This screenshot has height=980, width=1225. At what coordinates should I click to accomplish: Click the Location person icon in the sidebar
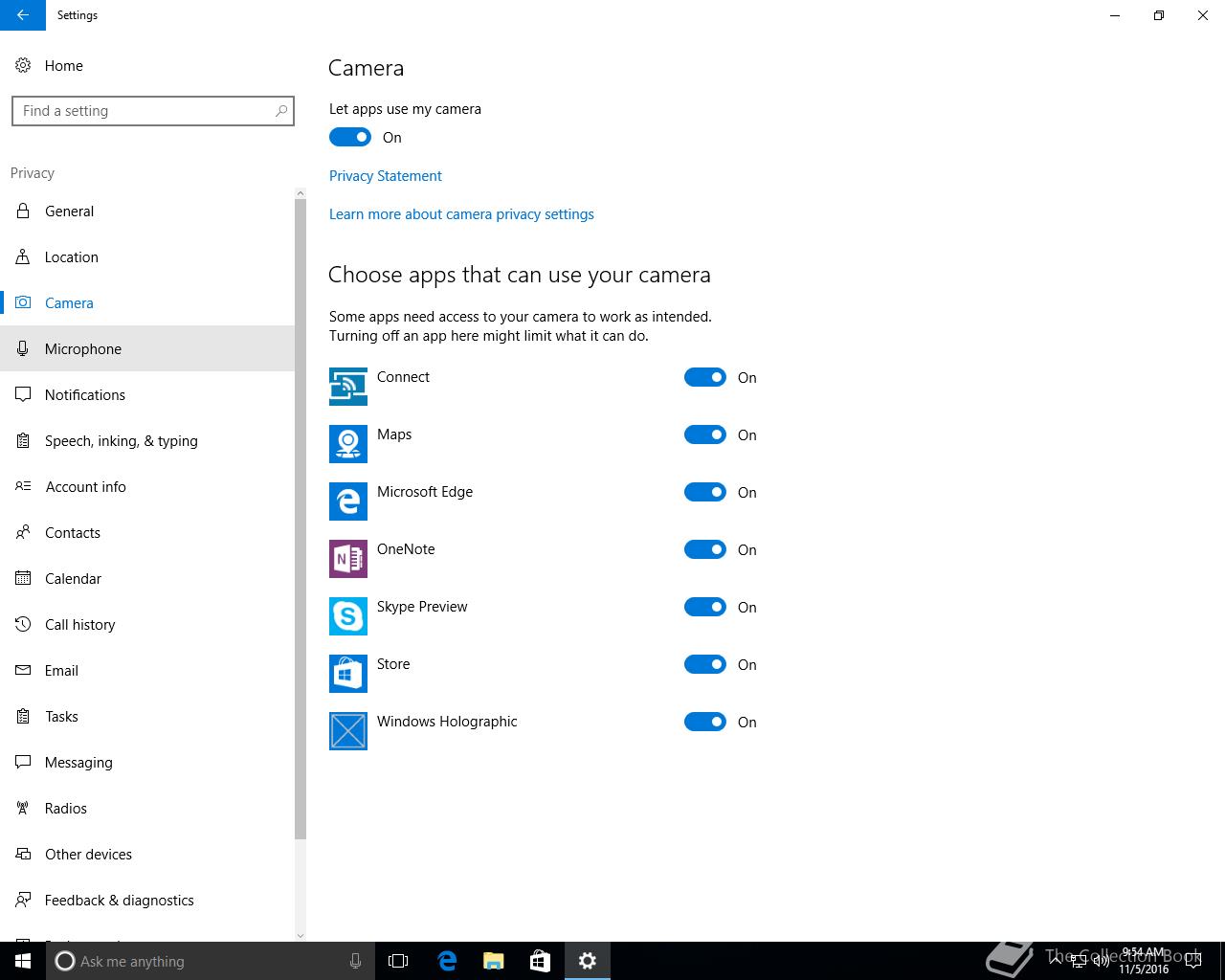(x=23, y=257)
